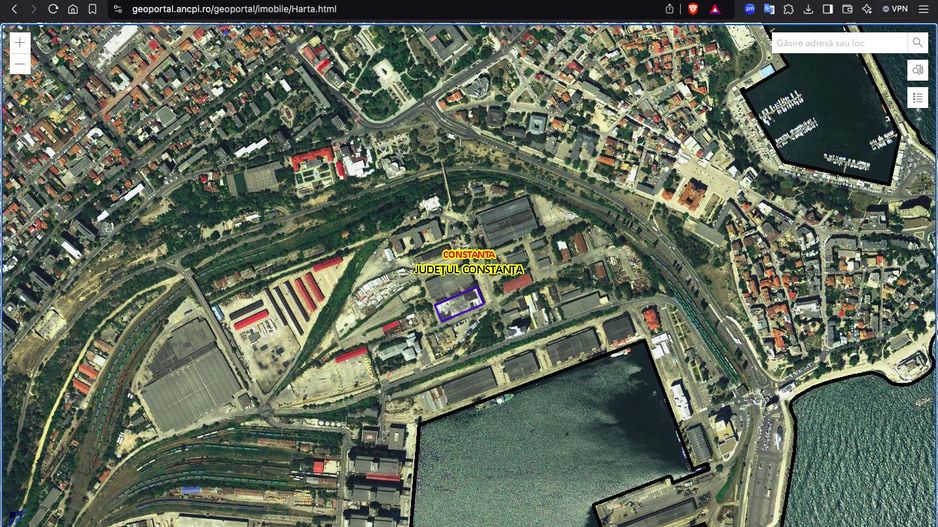This screenshot has width=938, height=527.
Task: Zoom in on the map
Action: point(20,43)
